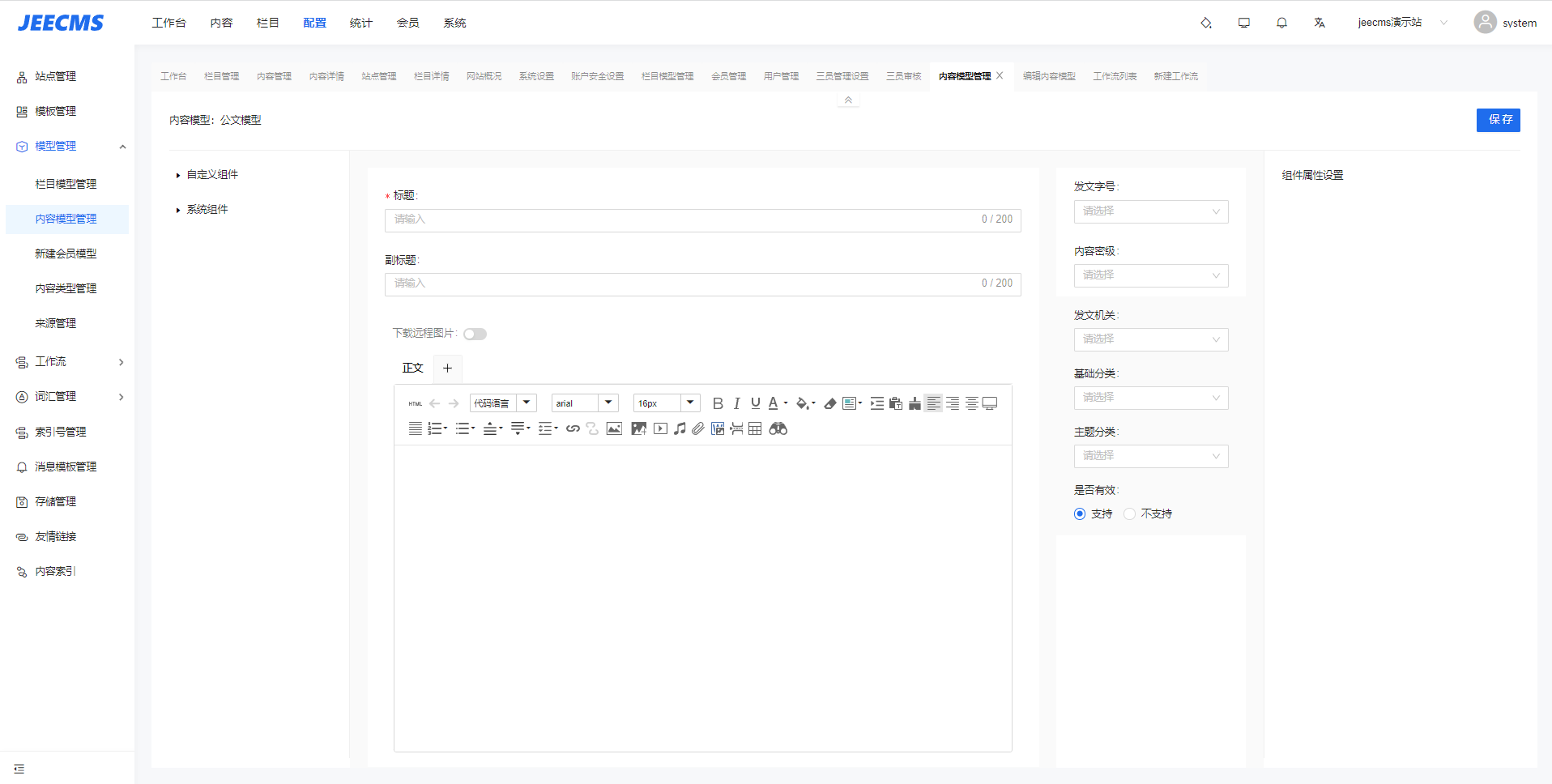Select the 支持 radio button
Image resolution: width=1552 pixels, height=784 pixels.
coord(1080,514)
